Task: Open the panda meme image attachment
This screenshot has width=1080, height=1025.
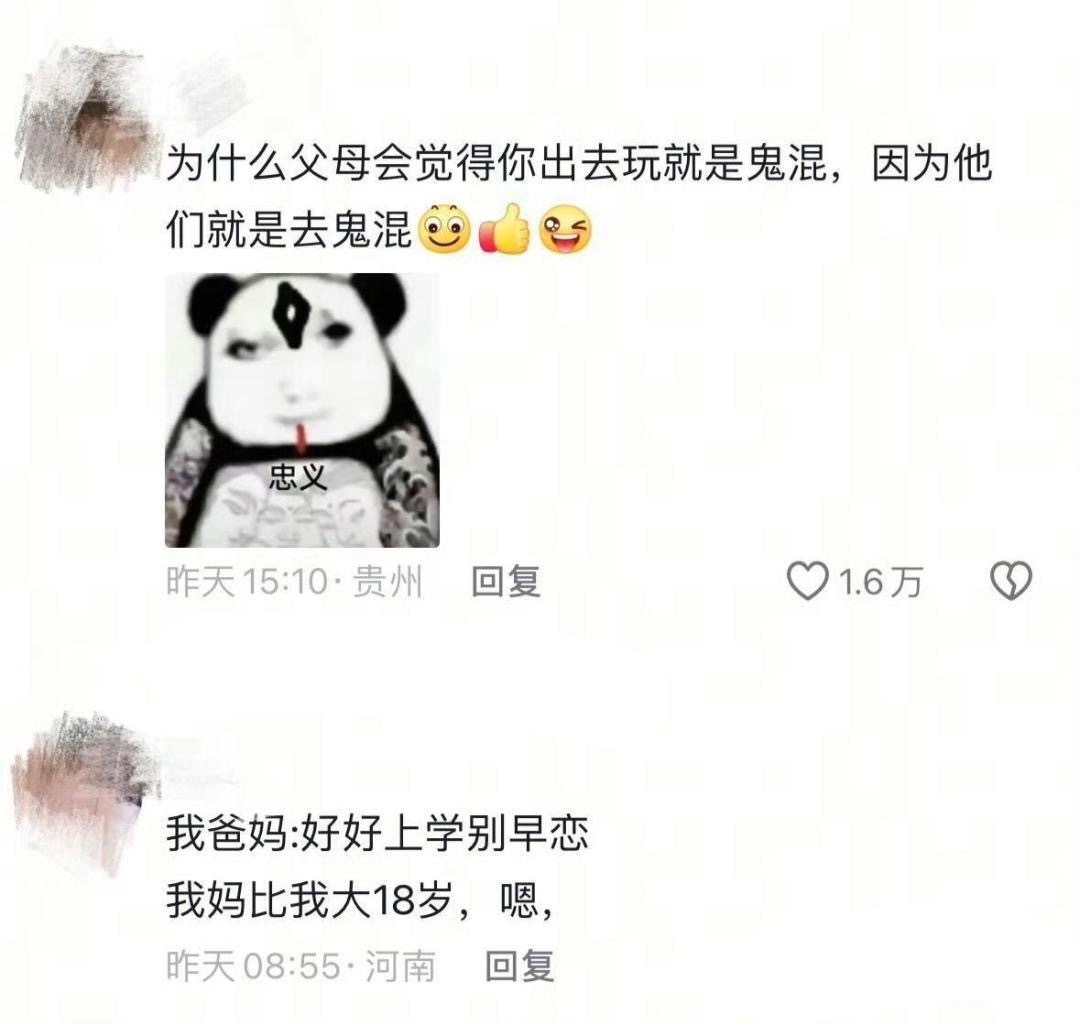Action: tap(302, 411)
